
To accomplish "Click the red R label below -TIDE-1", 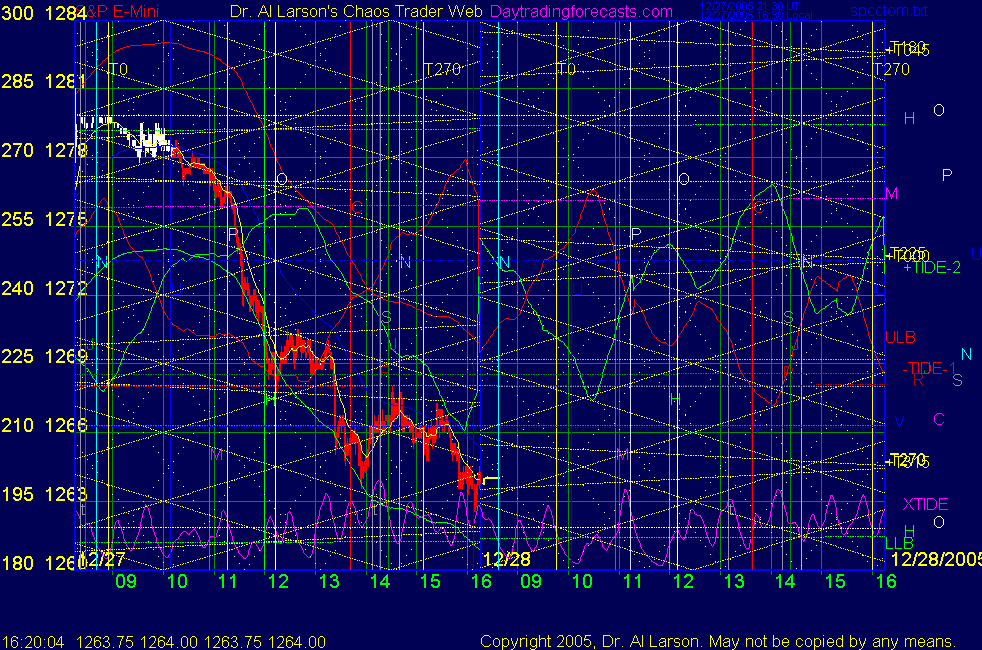I will pos(918,379).
